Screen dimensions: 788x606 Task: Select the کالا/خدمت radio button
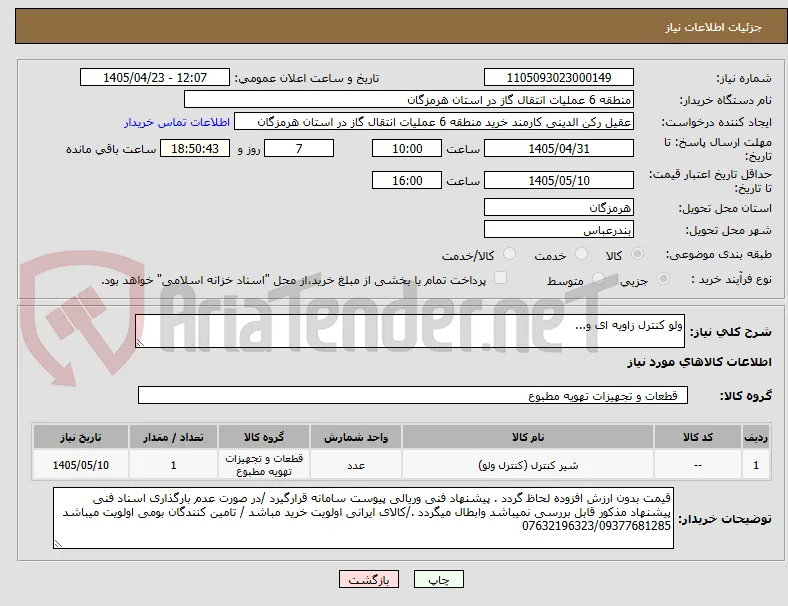coord(510,254)
